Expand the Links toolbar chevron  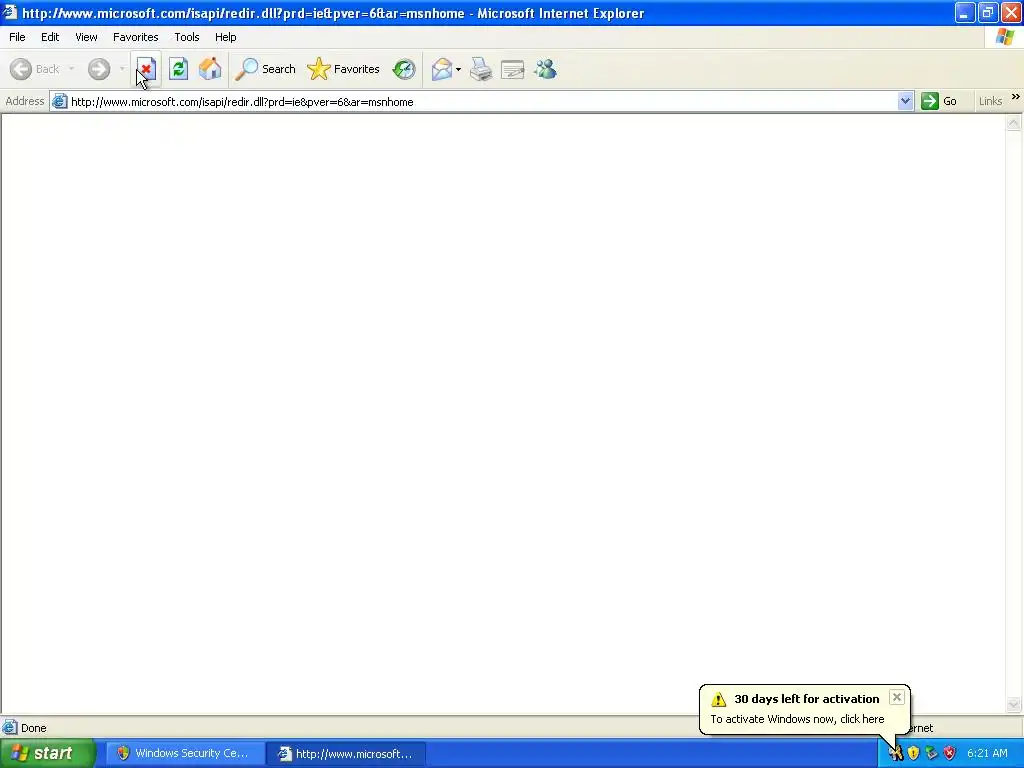pyautogui.click(x=1016, y=97)
